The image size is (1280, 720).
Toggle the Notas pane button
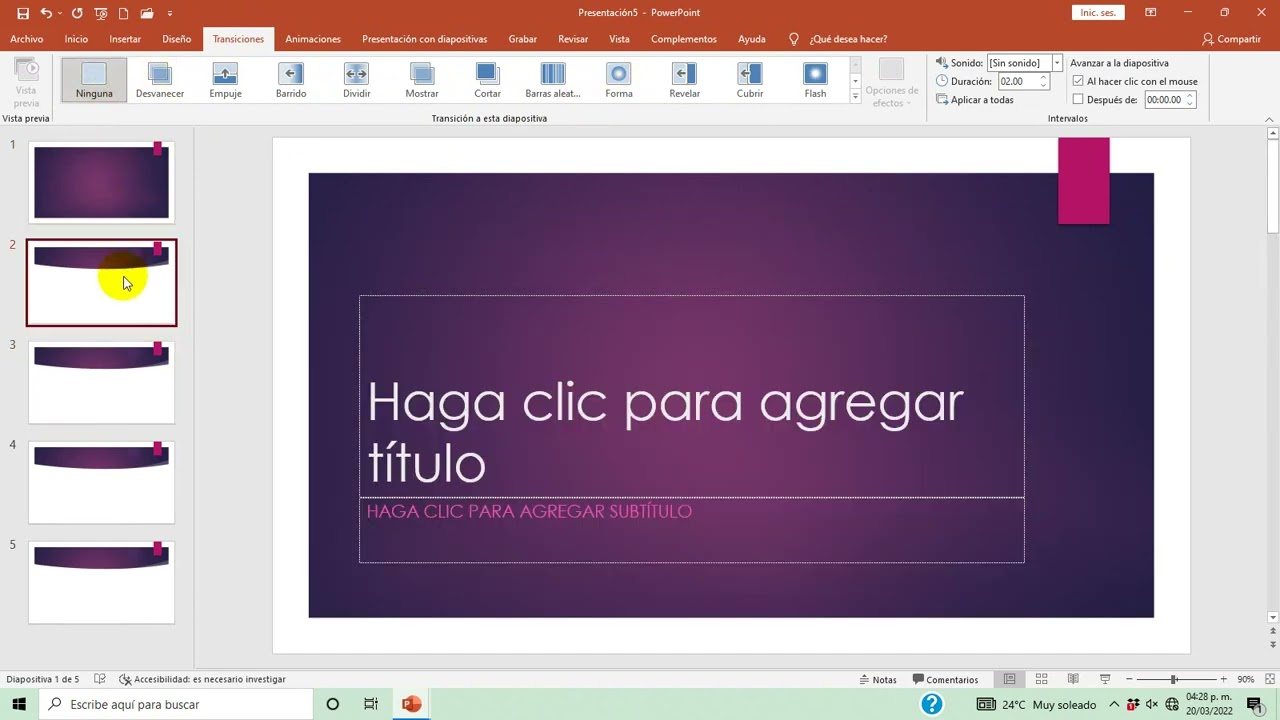click(878, 679)
